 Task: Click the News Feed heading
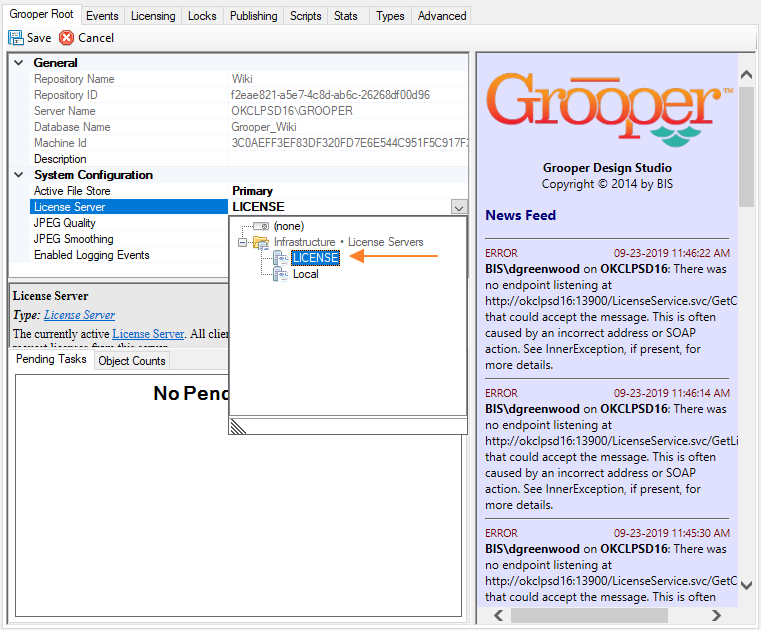520,215
